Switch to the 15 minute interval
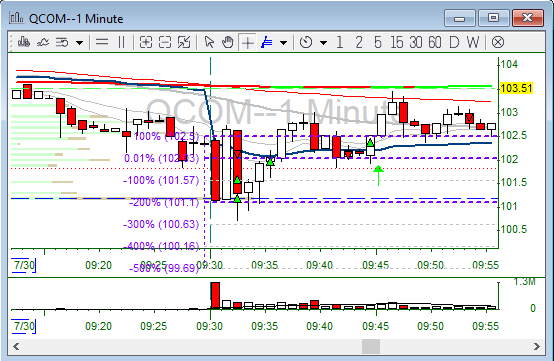Screen dimensions: 554x361 396,42
